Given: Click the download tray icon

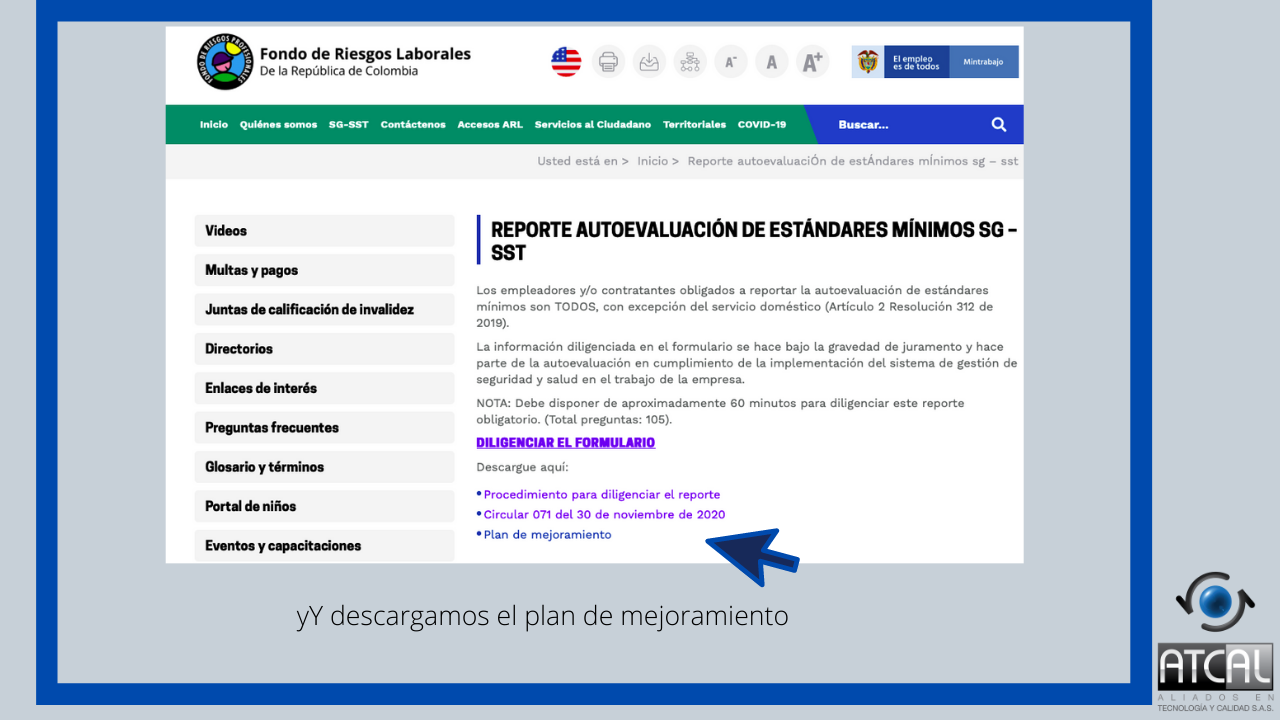Looking at the screenshot, I should 649,62.
